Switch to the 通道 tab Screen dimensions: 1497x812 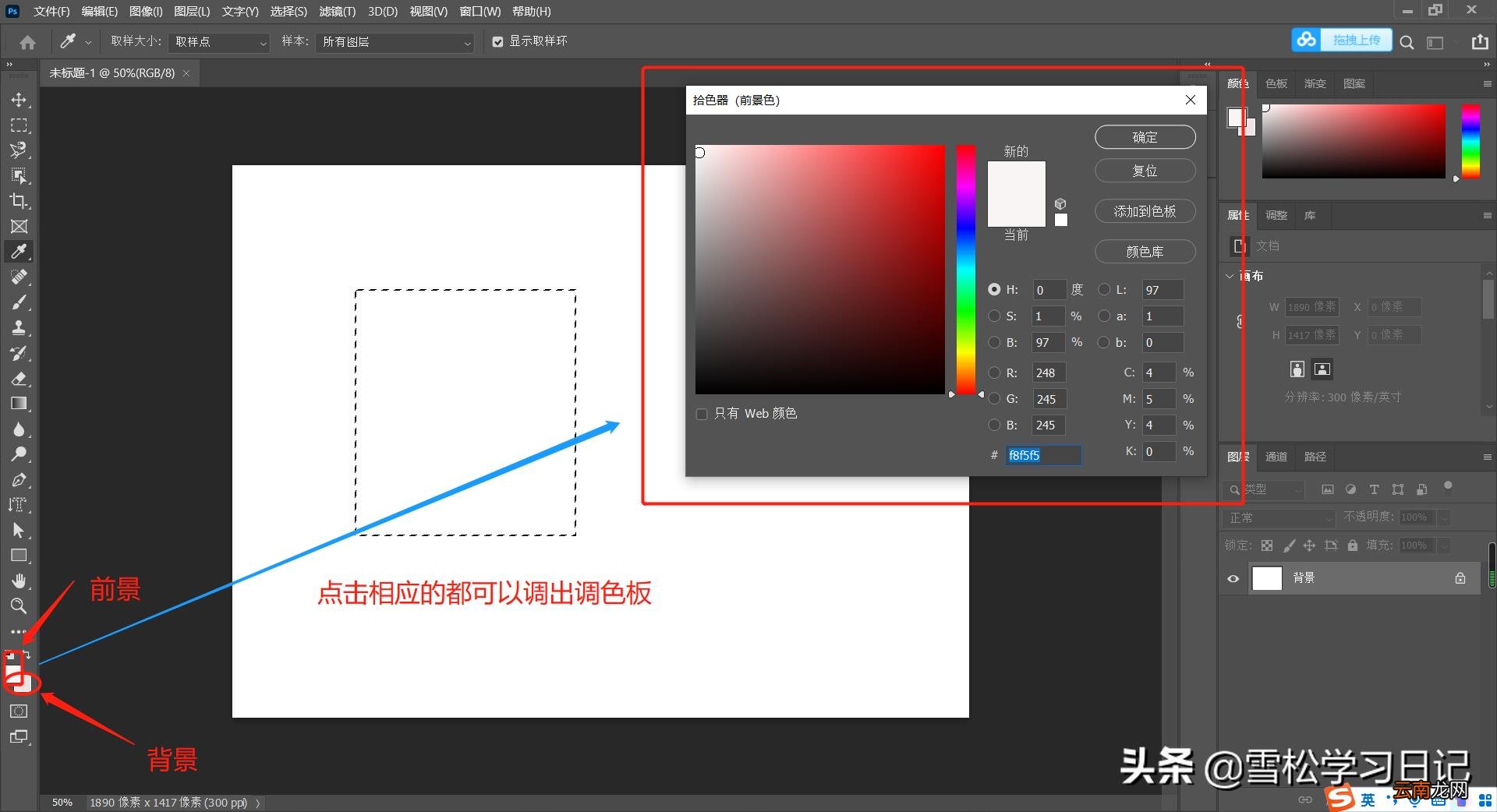(1276, 457)
